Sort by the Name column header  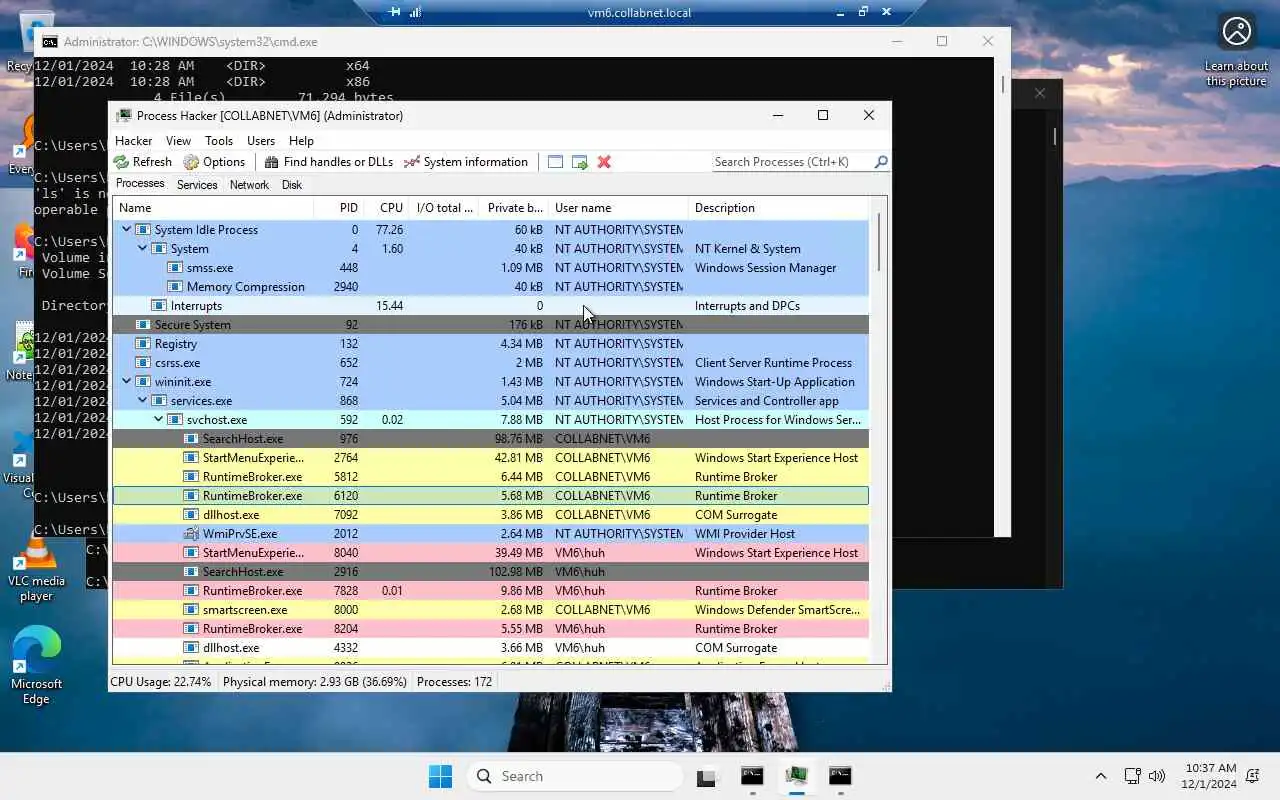coord(213,208)
